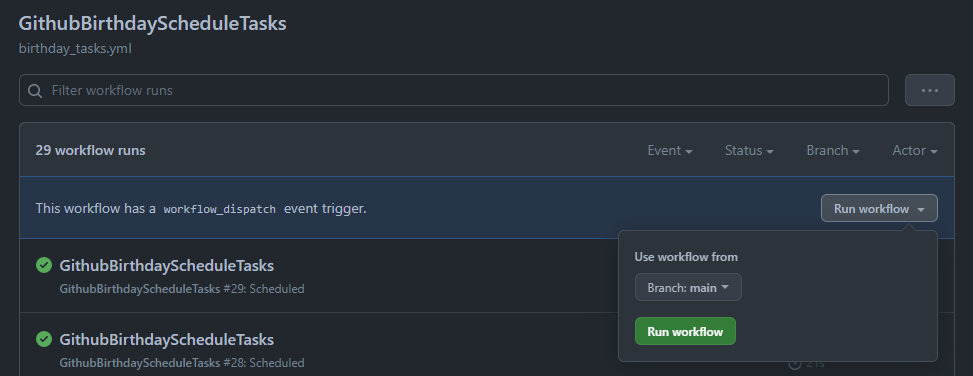Image resolution: width=973 pixels, height=376 pixels.
Task: Click the workflow_dispatch code label
Action: pyautogui.click(x=220, y=209)
